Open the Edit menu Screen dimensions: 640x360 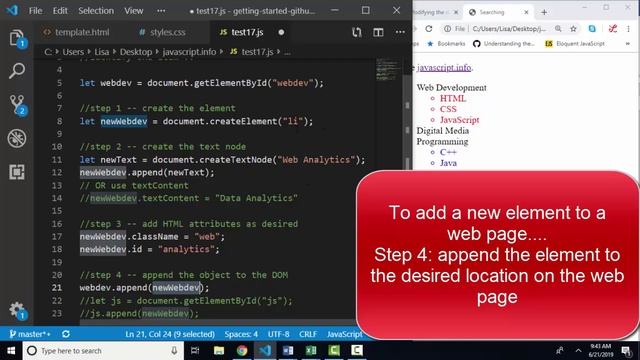point(60,11)
